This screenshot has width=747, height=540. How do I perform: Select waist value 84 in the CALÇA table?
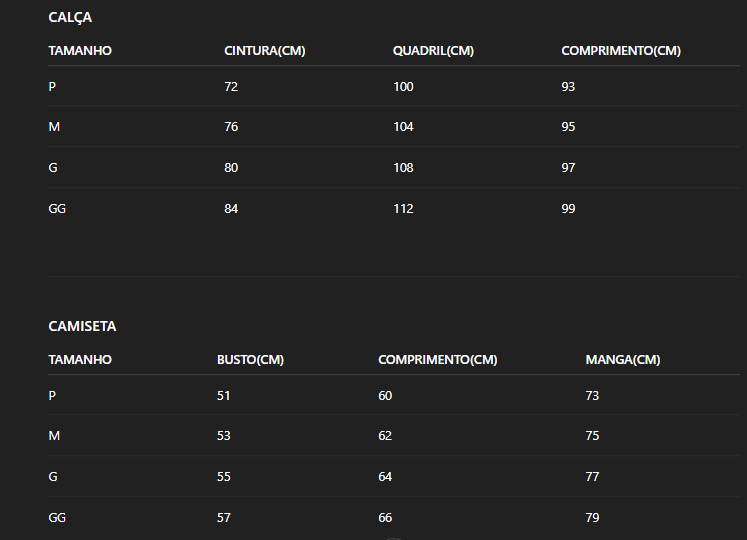click(231, 209)
